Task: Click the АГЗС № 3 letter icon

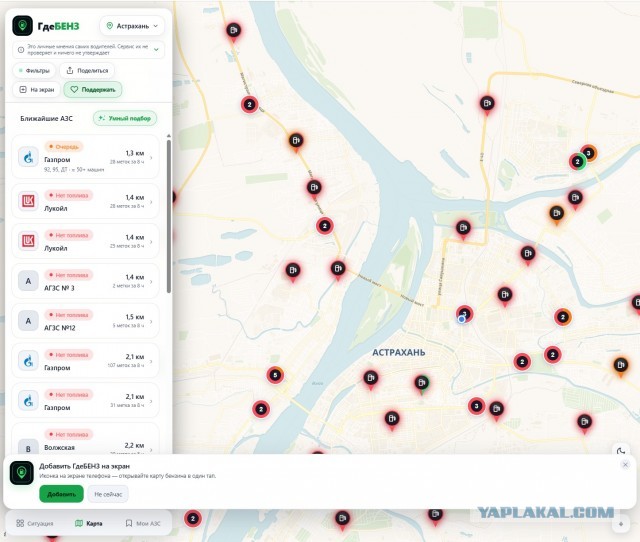Action: coord(28,281)
